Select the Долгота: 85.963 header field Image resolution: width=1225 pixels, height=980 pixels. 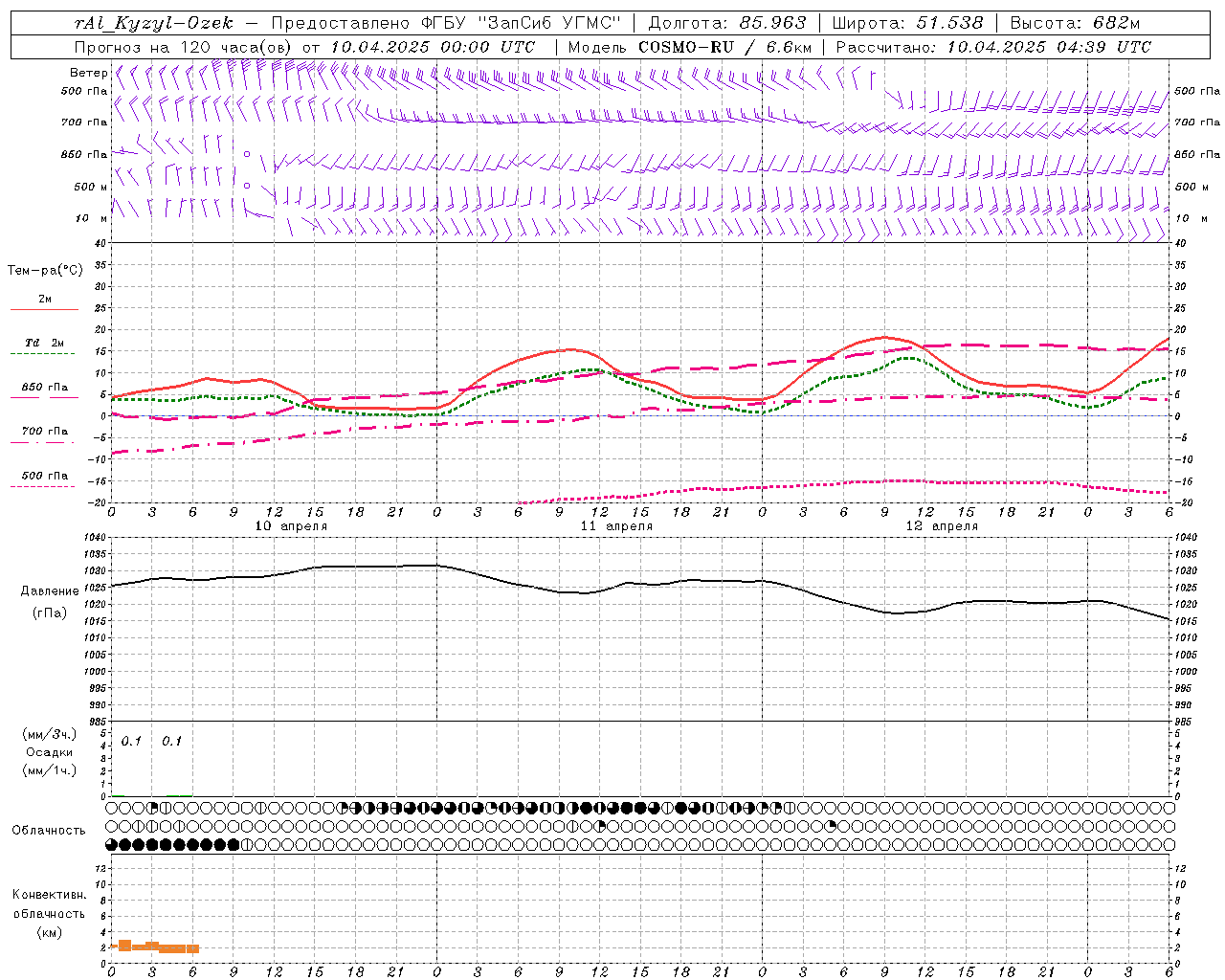(727, 23)
